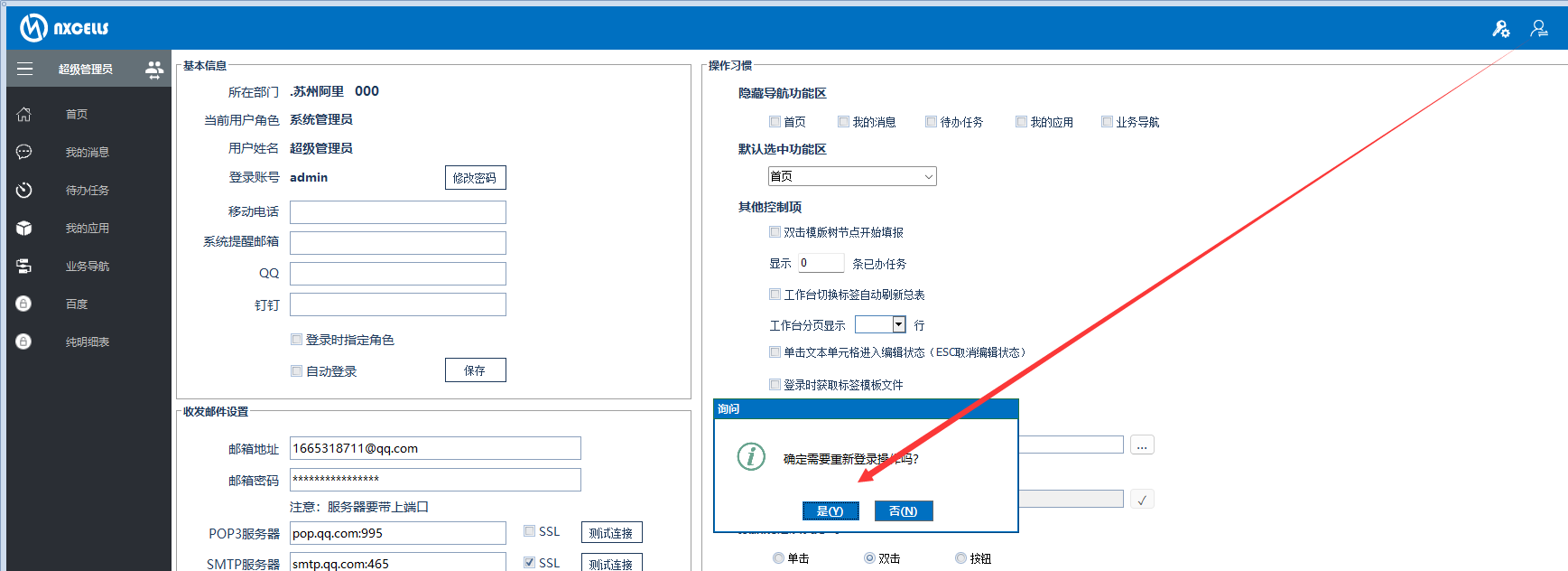Click user settings gear icon in header

(x=1500, y=29)
